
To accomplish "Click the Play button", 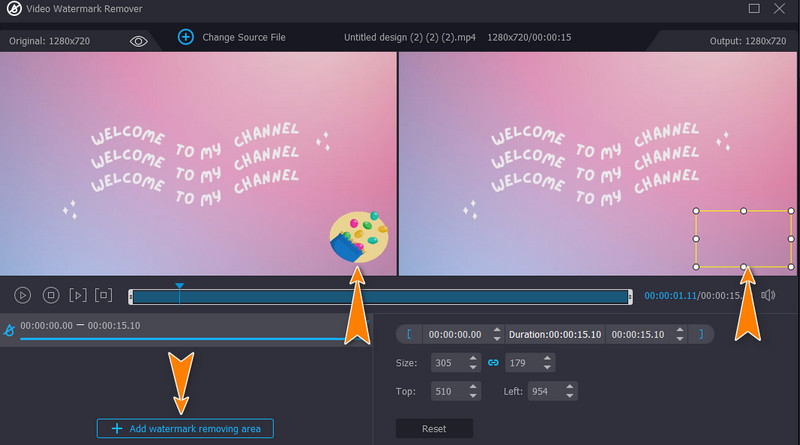I will (x=22, y=295).
